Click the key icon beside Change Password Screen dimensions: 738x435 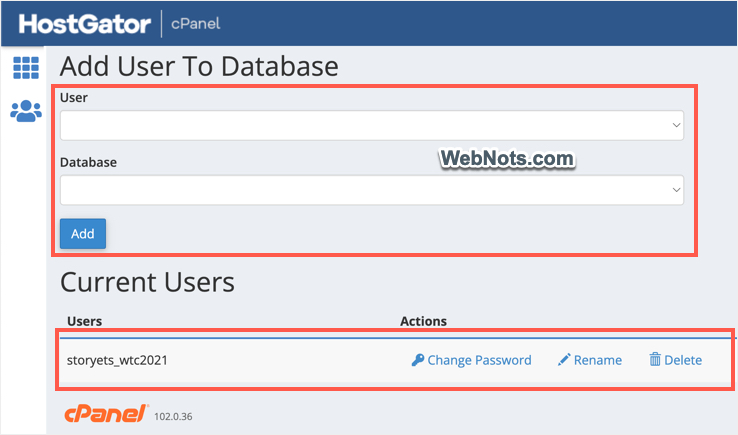tap(418, 360)
